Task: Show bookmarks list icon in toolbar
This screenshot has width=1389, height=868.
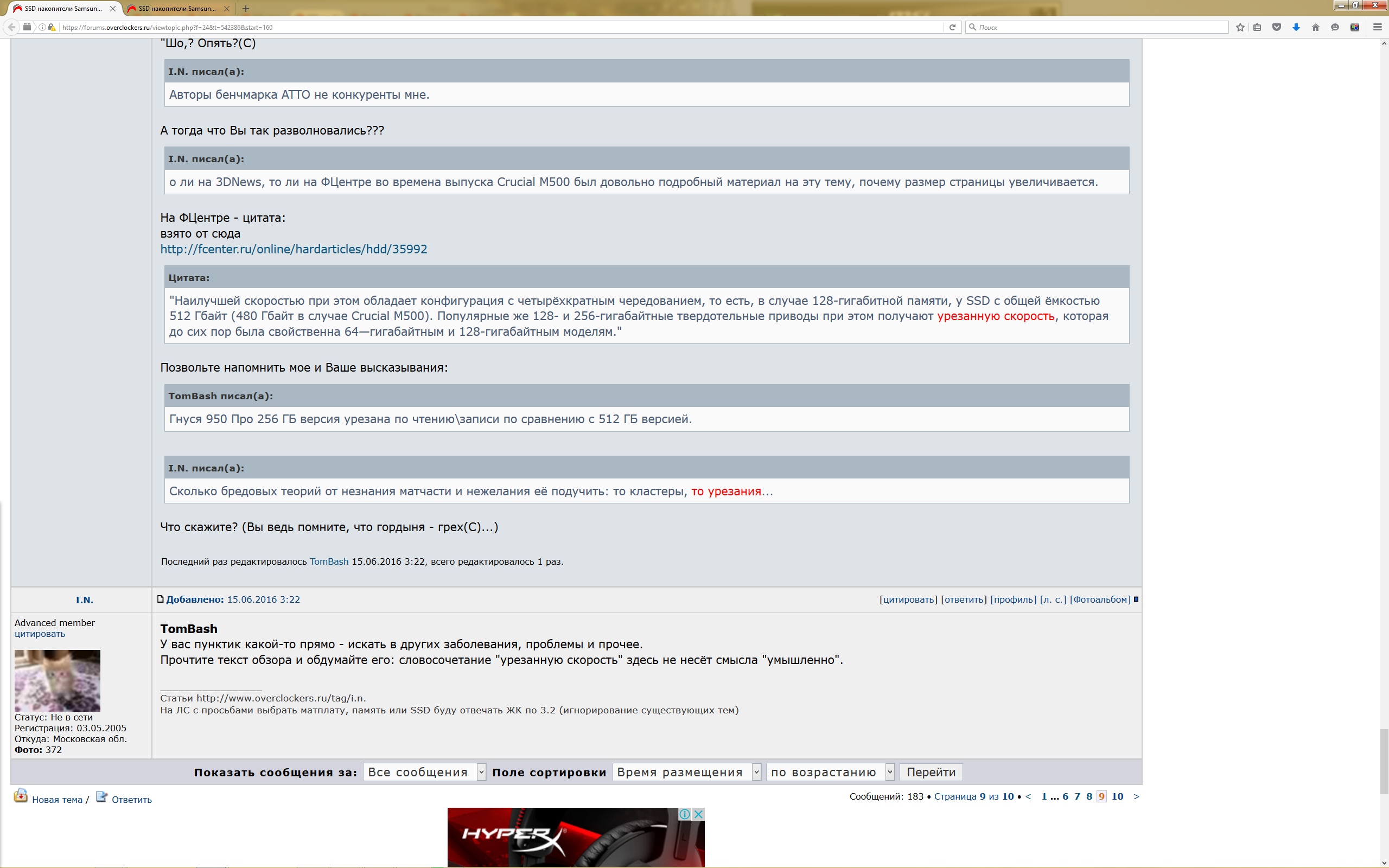Action: tap(1257, 27)
